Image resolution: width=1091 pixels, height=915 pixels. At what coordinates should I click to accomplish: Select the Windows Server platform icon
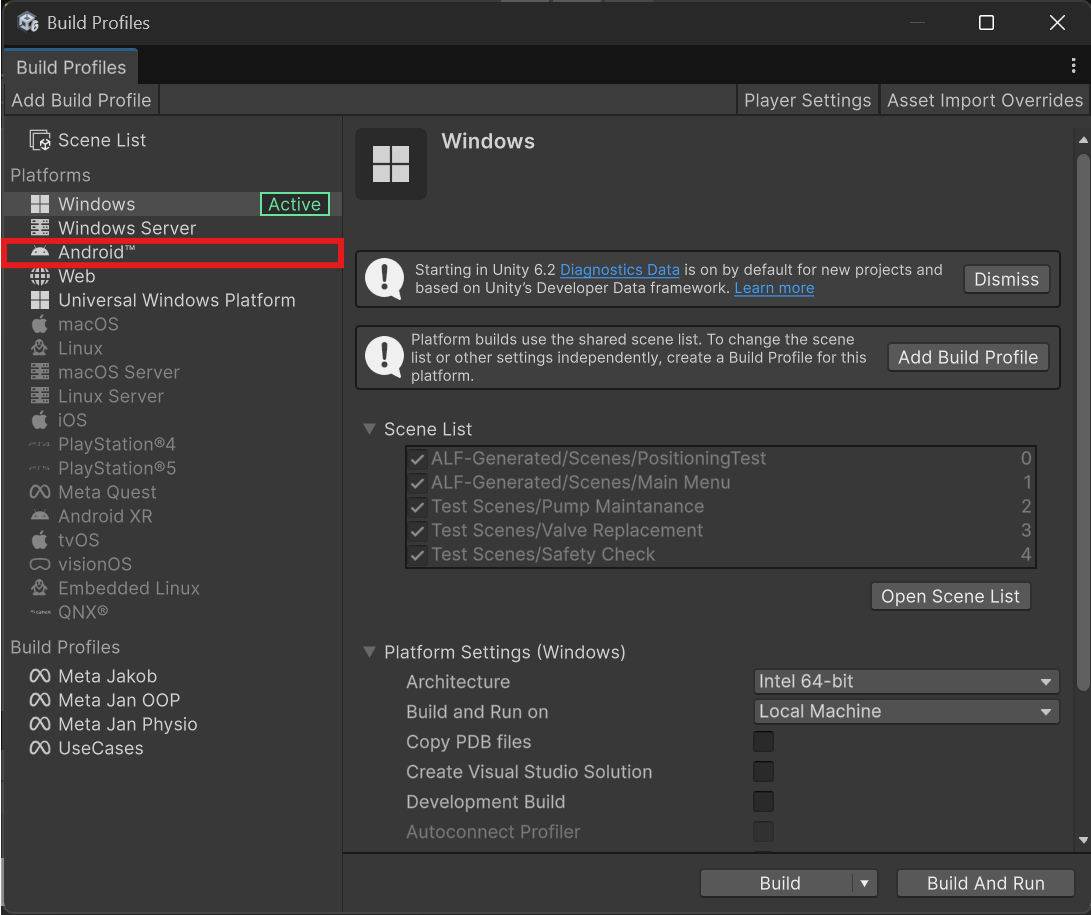40,228
